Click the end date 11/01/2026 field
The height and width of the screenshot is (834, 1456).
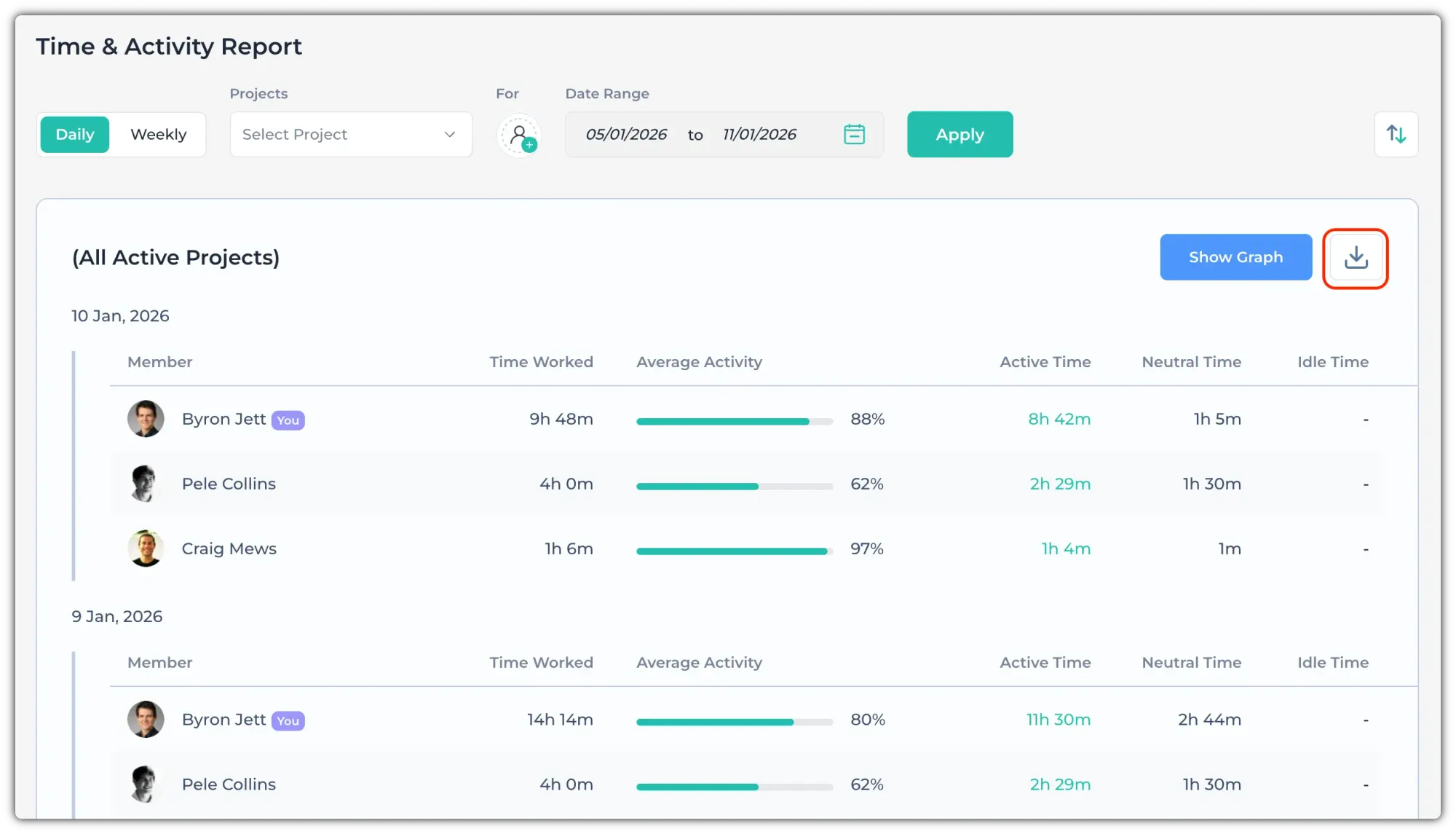pyautogui.click(x=759, y=134)
